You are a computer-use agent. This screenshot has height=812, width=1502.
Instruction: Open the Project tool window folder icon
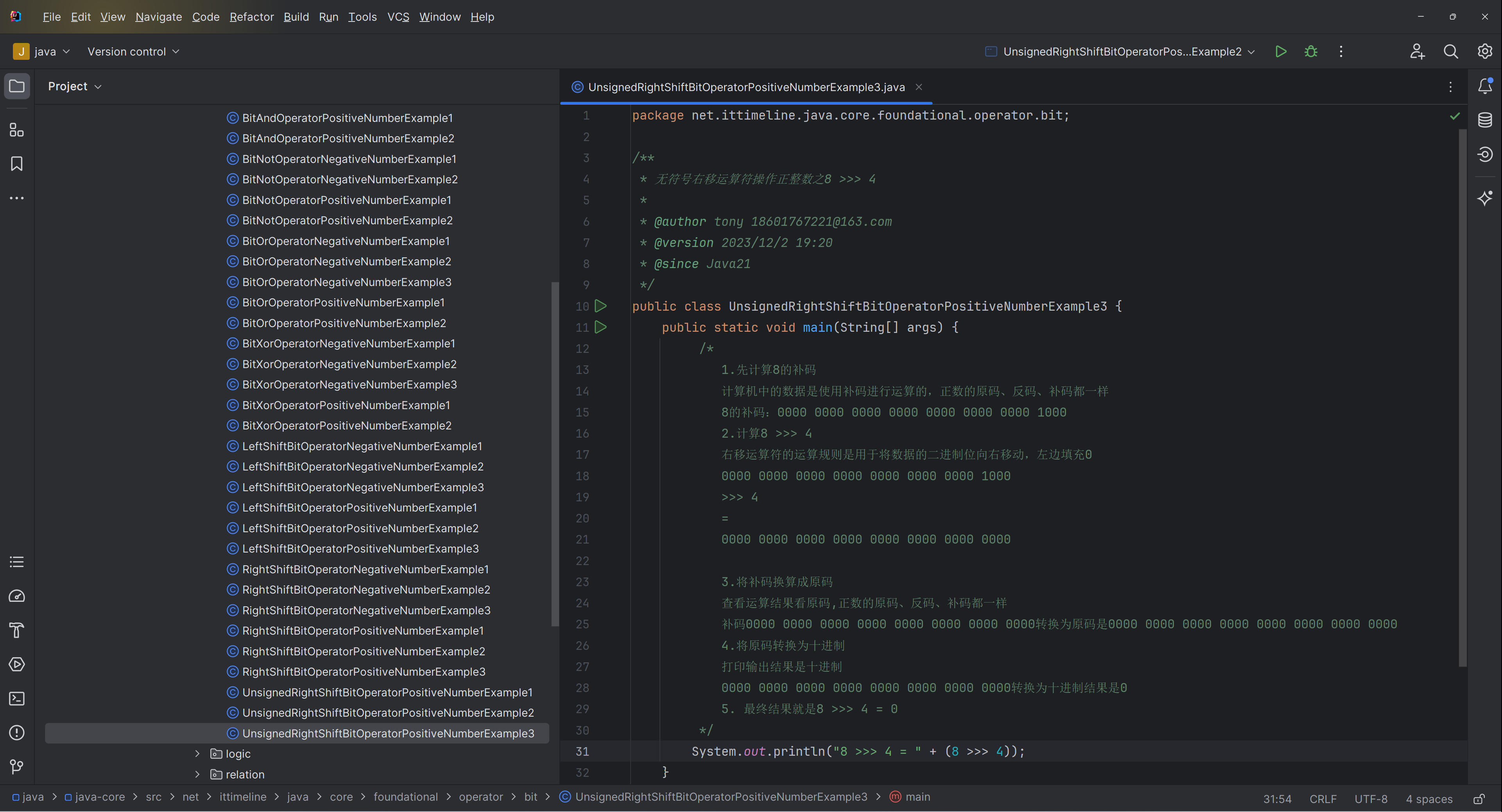point(17,86)
